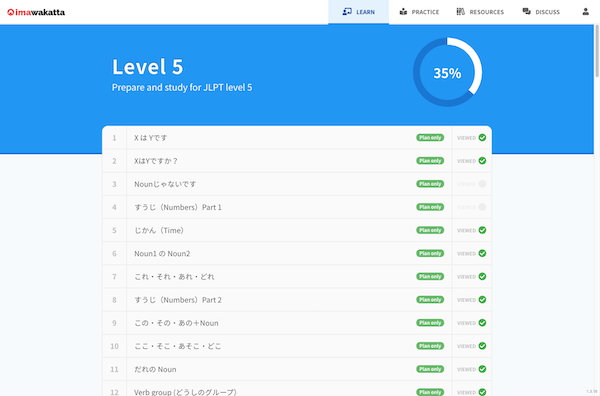Open the user account icon
Screen dimensions: 600x396
(585, 12)
